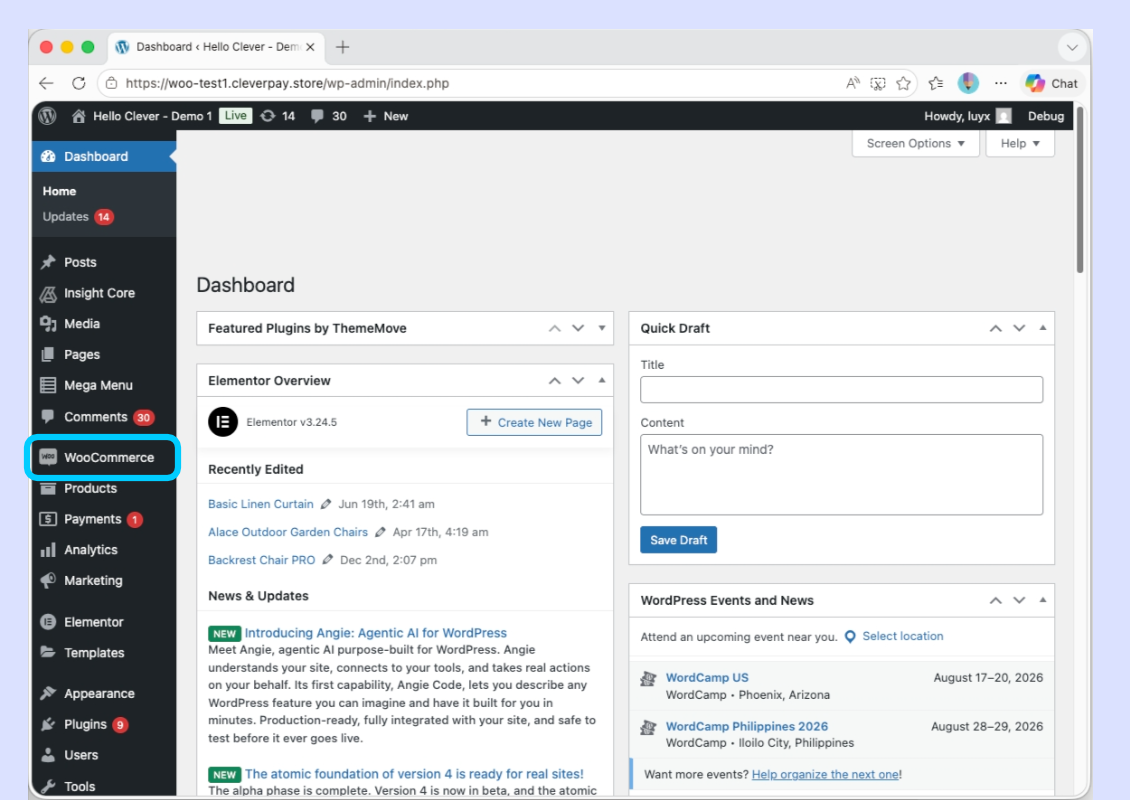Viewport: 1130px width, 800px height.
Task: Move Elementor Overview panel up
Action: point(554,381)
